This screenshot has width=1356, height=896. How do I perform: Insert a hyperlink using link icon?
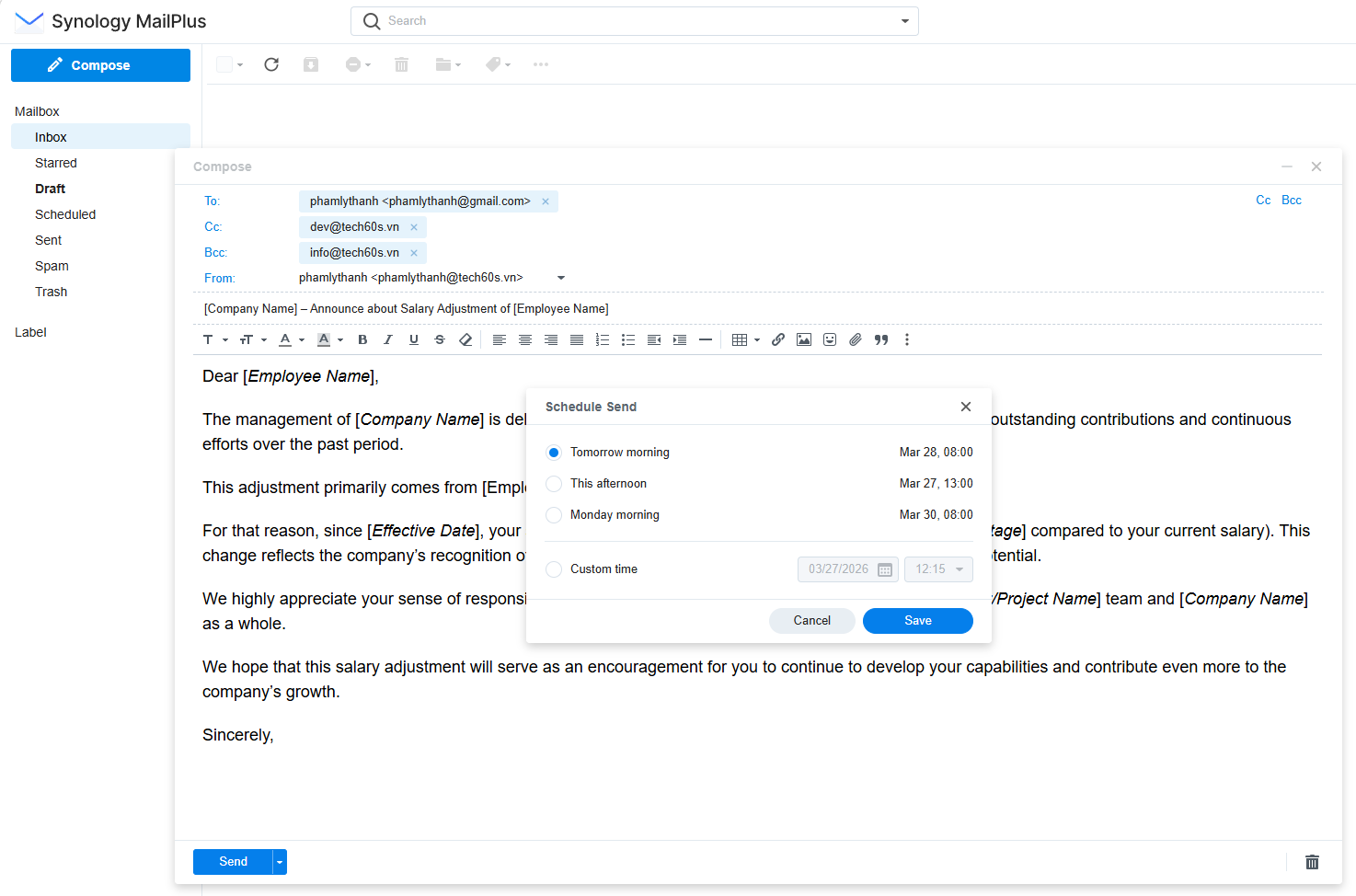[778, 339]
